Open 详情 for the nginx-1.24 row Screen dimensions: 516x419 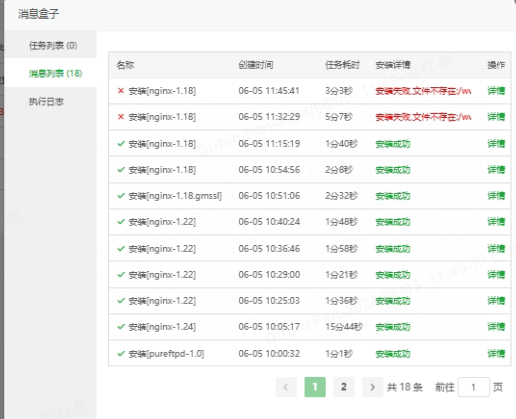[496, 327]
